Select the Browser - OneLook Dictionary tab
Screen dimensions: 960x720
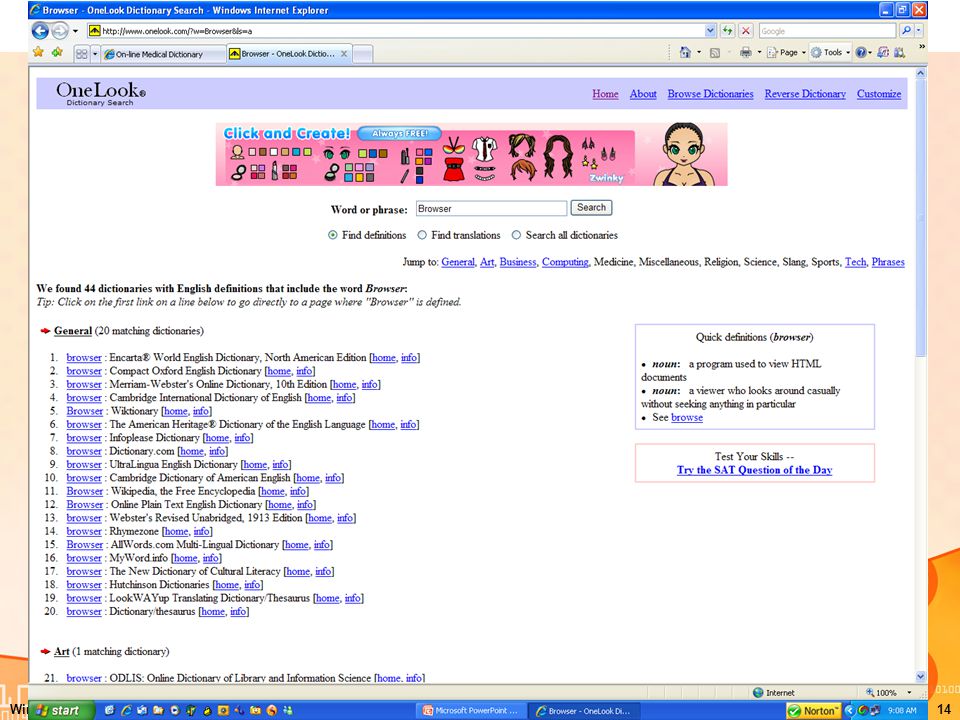coord(288,54)
